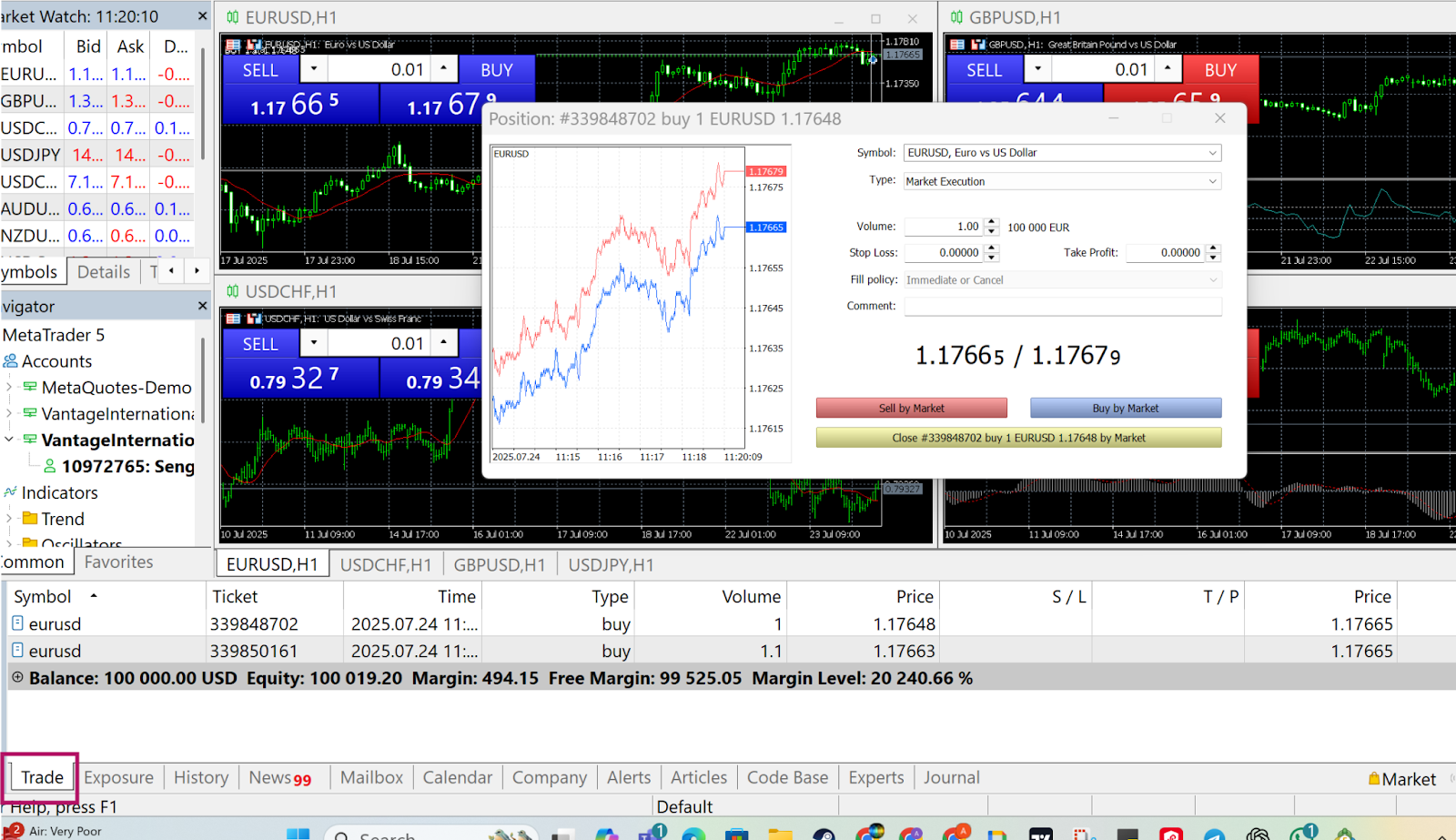Click the account icon for 10972765: Seng
This screenshot has height=840, width=1456.
pos(50,466)
